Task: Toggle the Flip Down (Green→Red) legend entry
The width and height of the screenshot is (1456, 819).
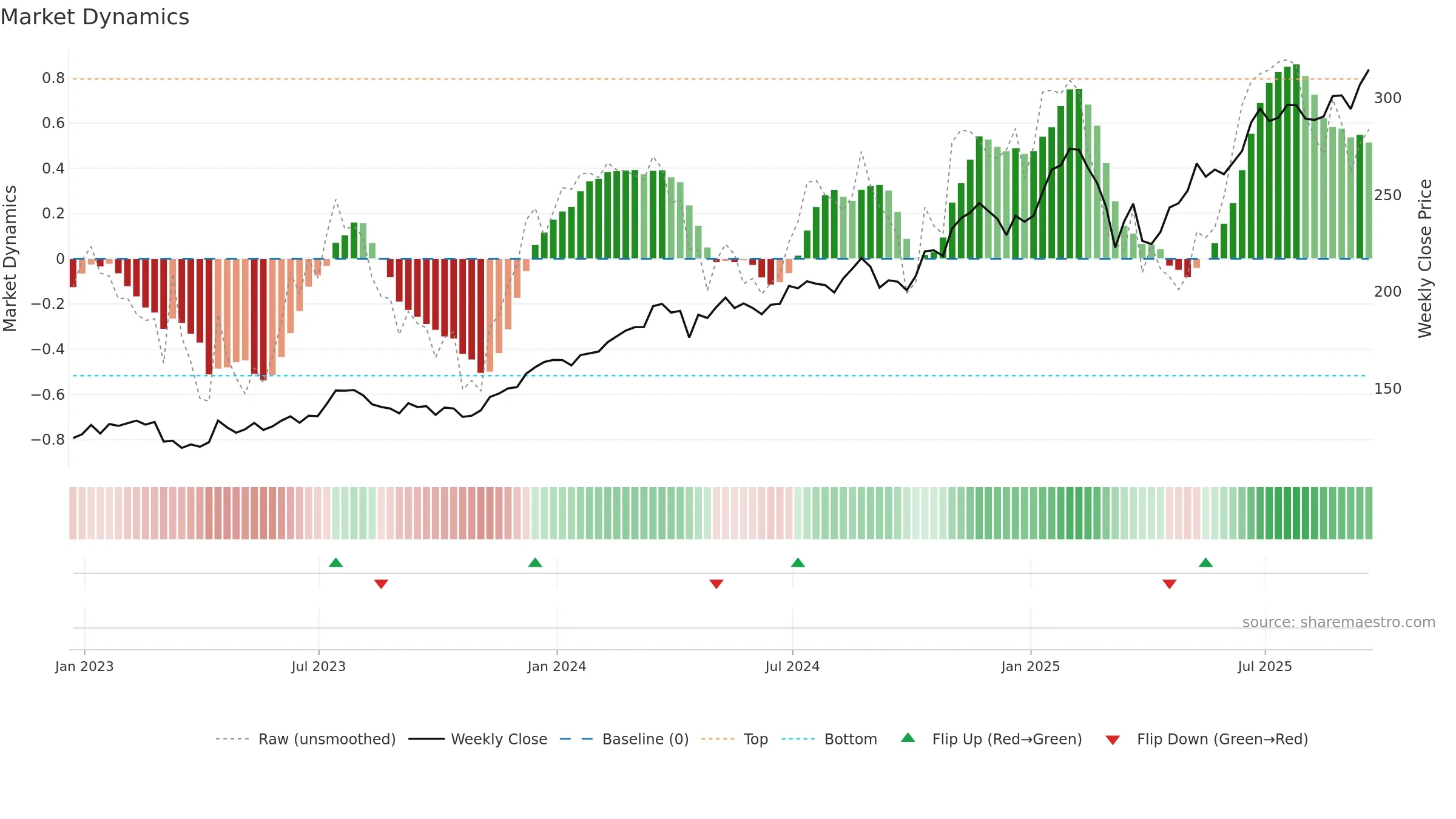Action: tap(1206, 739)
